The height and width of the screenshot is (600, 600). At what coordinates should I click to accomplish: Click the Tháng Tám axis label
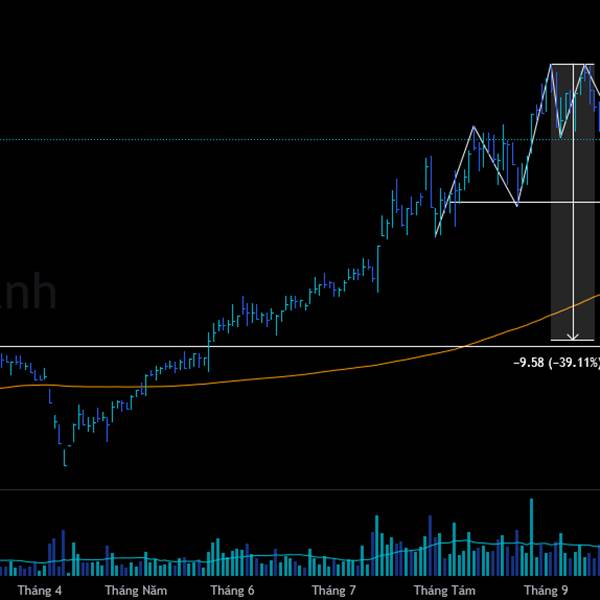445,590
